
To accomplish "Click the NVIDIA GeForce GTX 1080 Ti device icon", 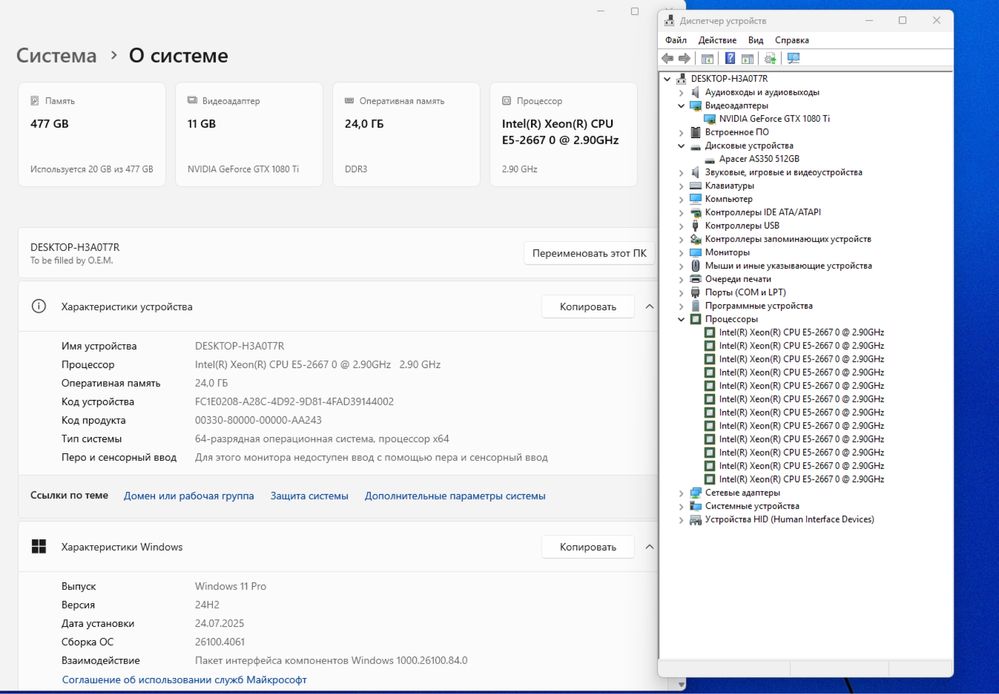I will [710, 119].
